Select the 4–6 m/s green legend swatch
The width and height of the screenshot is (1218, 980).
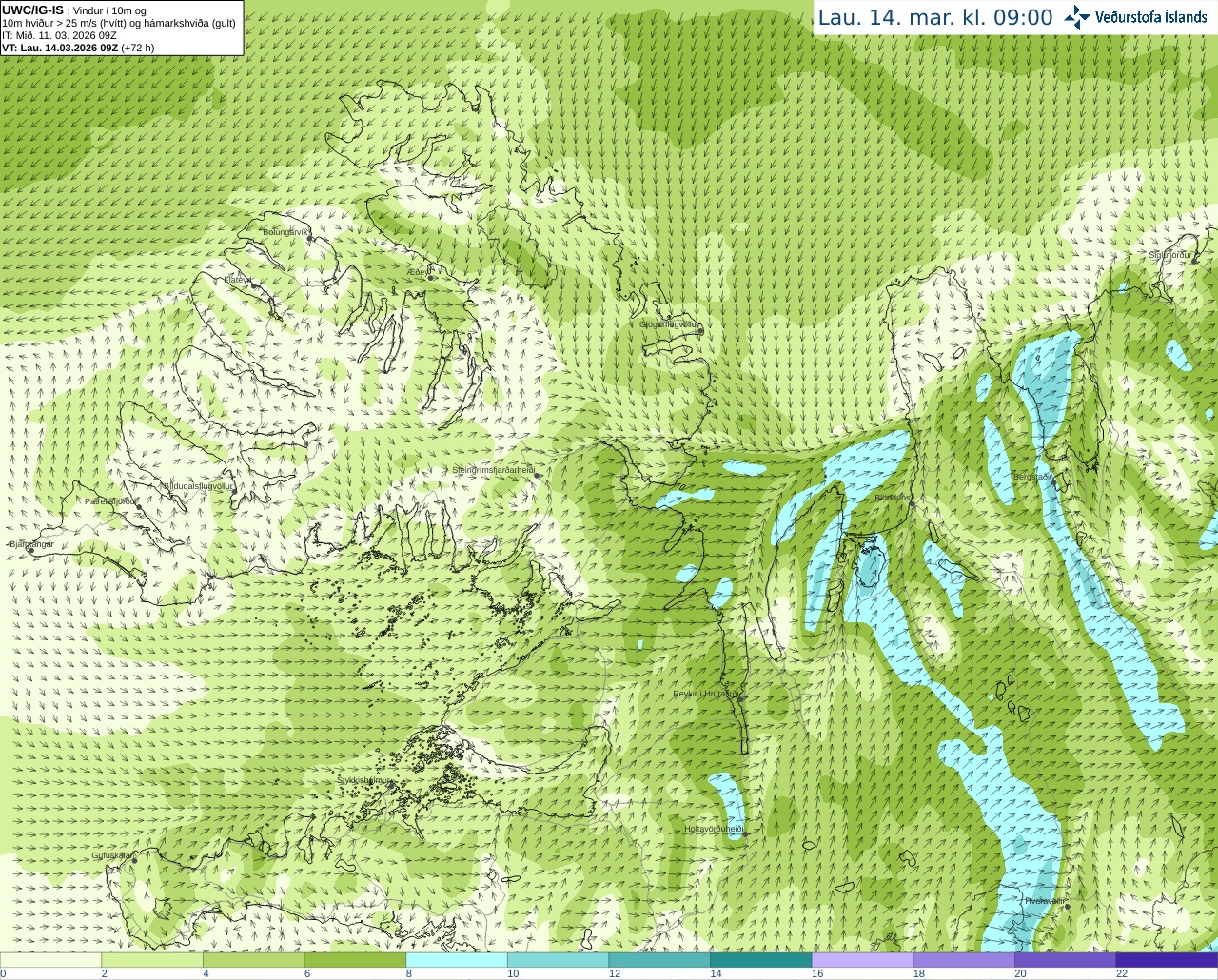point(253,959)
